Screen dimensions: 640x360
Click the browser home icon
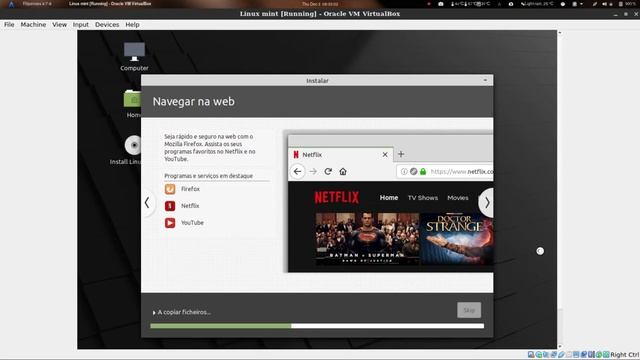pyautogui.click(x=343, y=171)
